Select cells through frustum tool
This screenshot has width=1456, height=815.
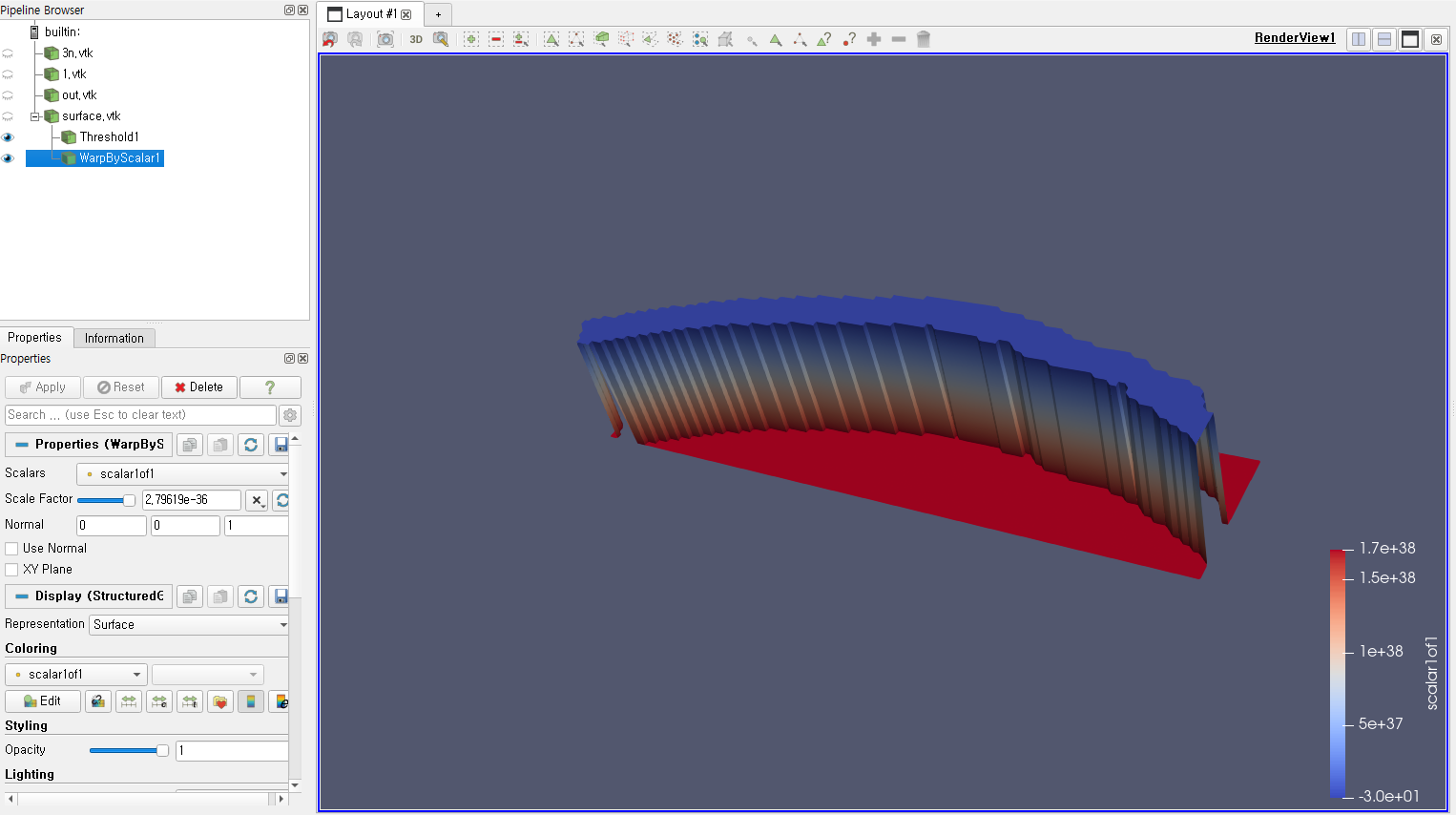(x=601, y=39)
